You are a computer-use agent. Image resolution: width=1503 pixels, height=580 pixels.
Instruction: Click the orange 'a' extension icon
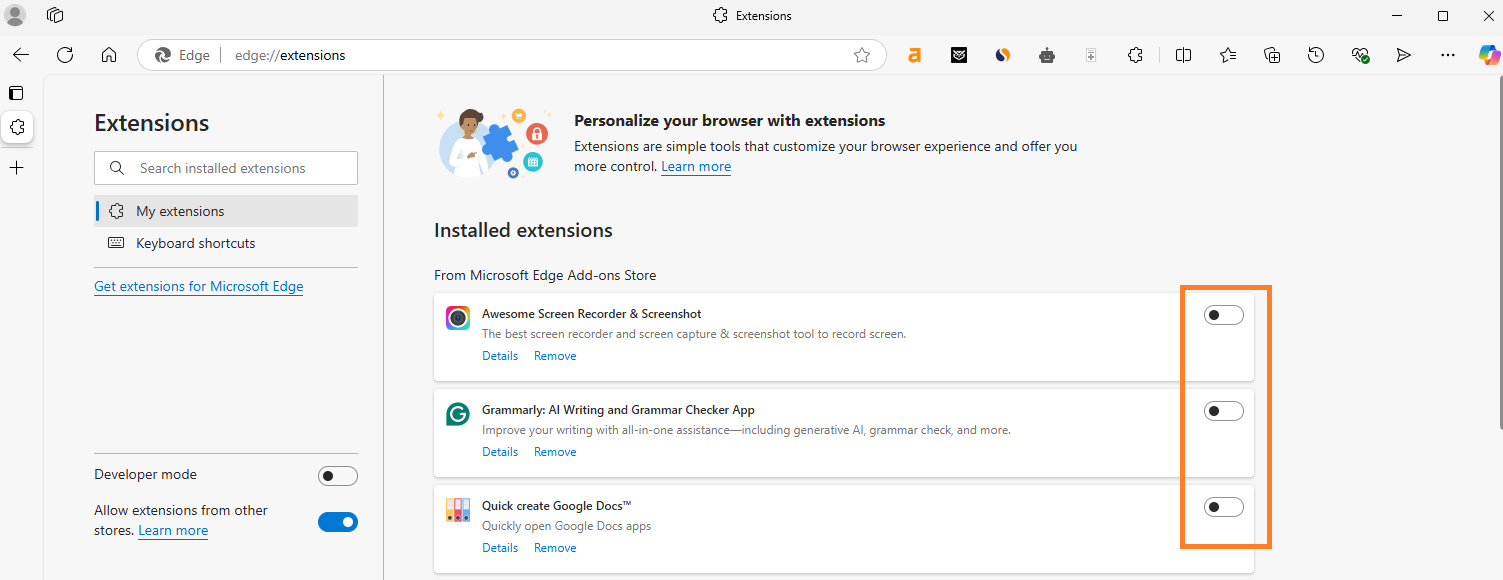(x=914, y=56)
